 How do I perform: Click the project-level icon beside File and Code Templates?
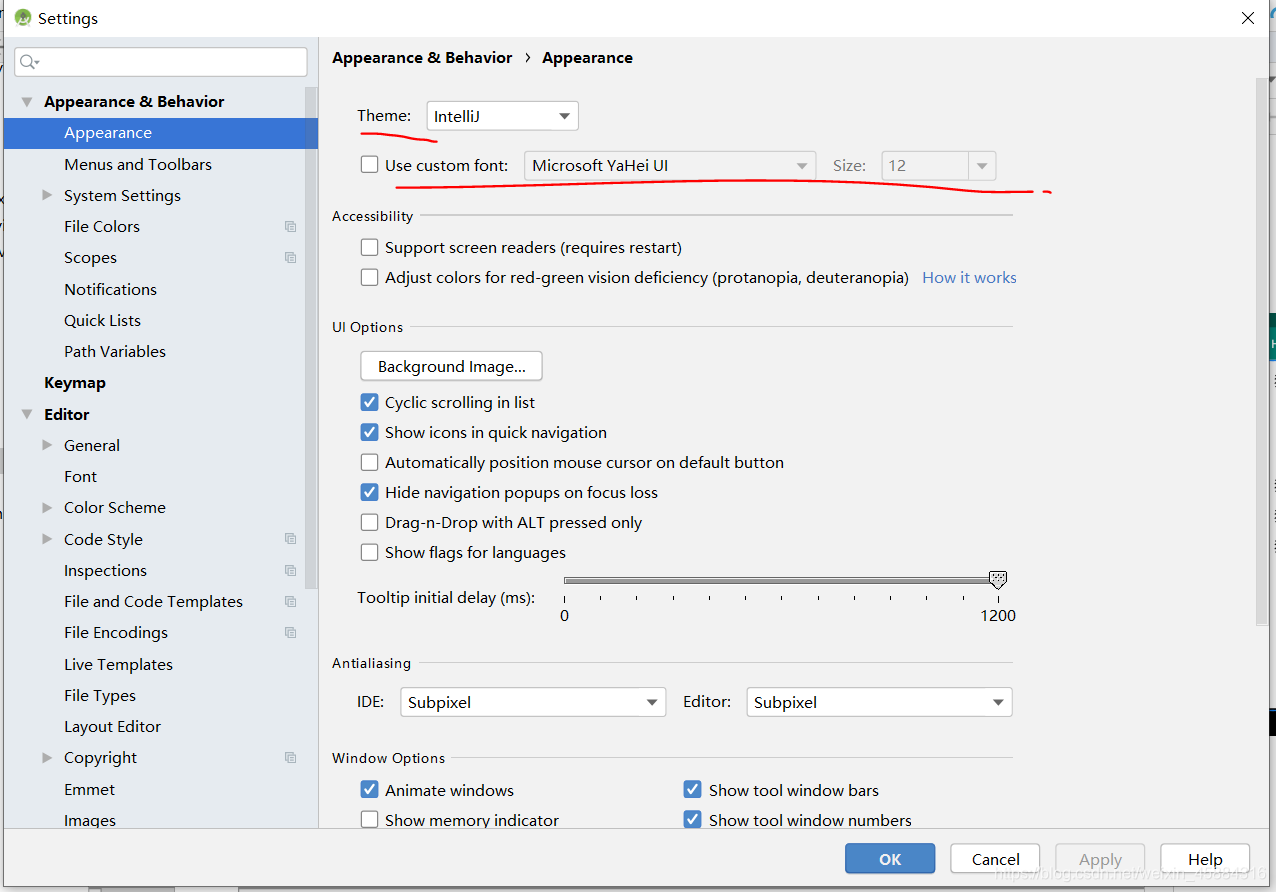pos(290,602)
